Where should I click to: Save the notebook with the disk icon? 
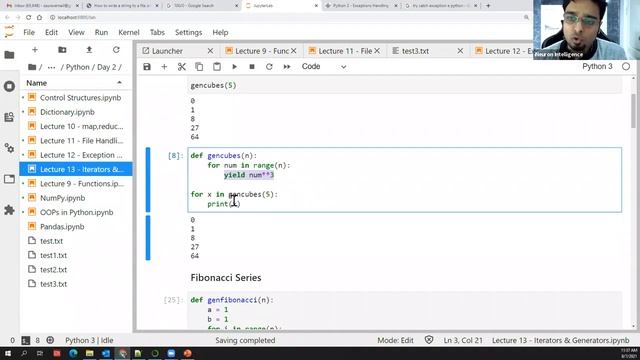[x=147, y=67]
